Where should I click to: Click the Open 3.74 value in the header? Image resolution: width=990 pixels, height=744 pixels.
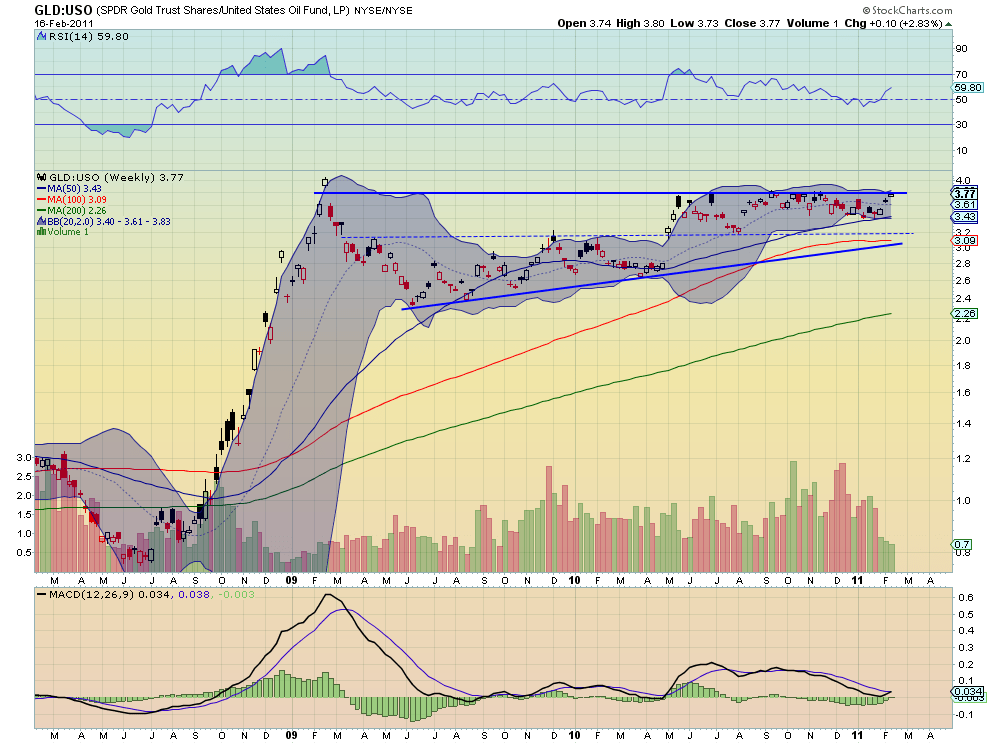(584, 23)
